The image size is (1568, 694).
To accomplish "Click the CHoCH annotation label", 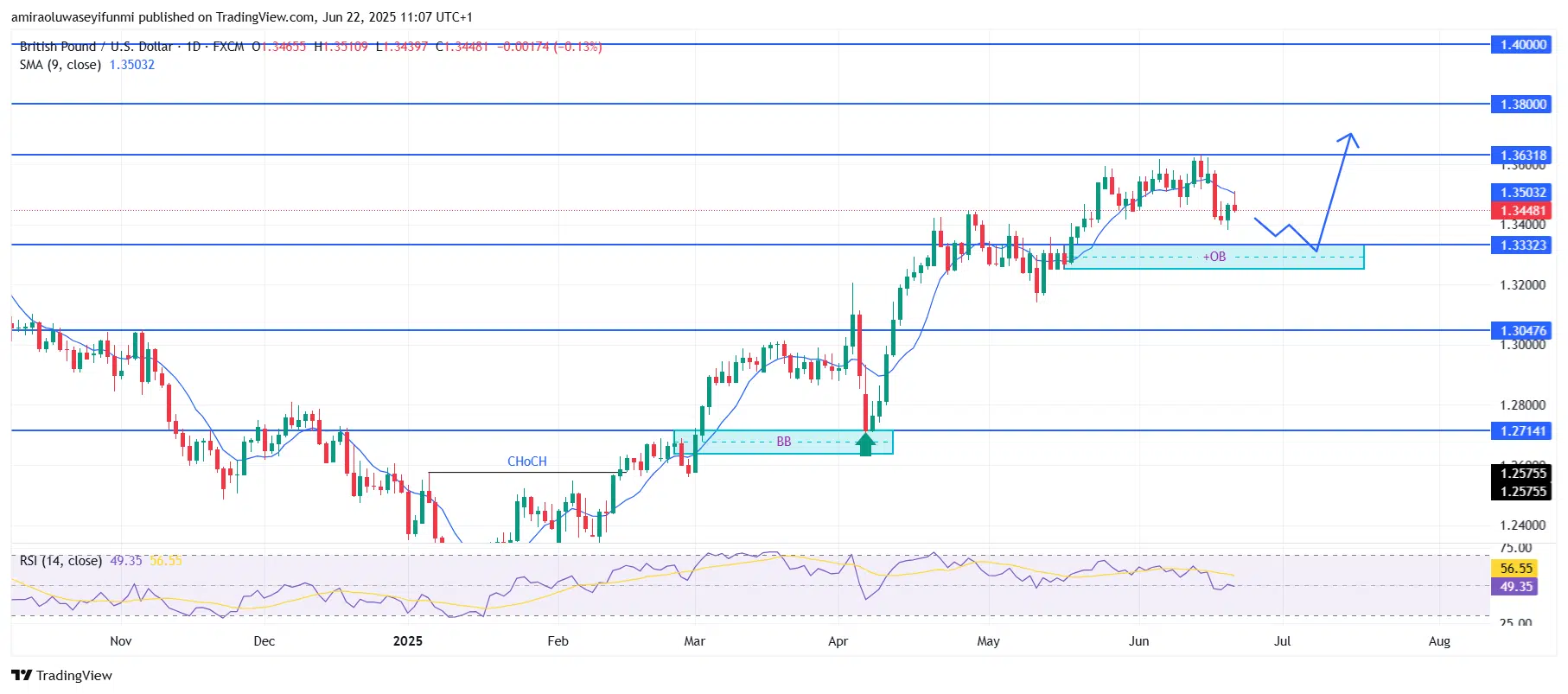I will tap(526, 462).
